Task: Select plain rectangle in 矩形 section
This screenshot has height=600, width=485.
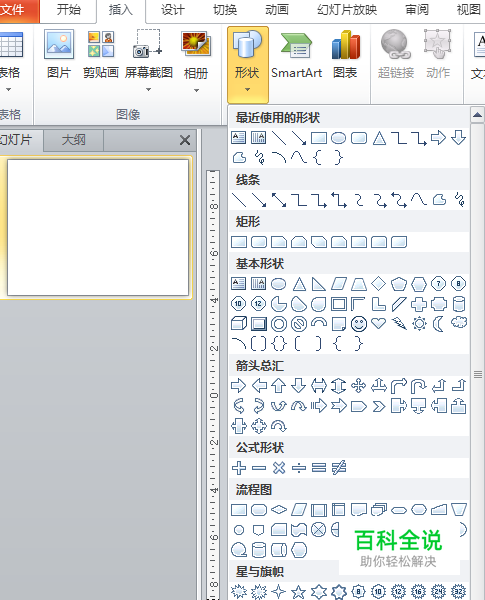Action: click(x=239, y=242)
